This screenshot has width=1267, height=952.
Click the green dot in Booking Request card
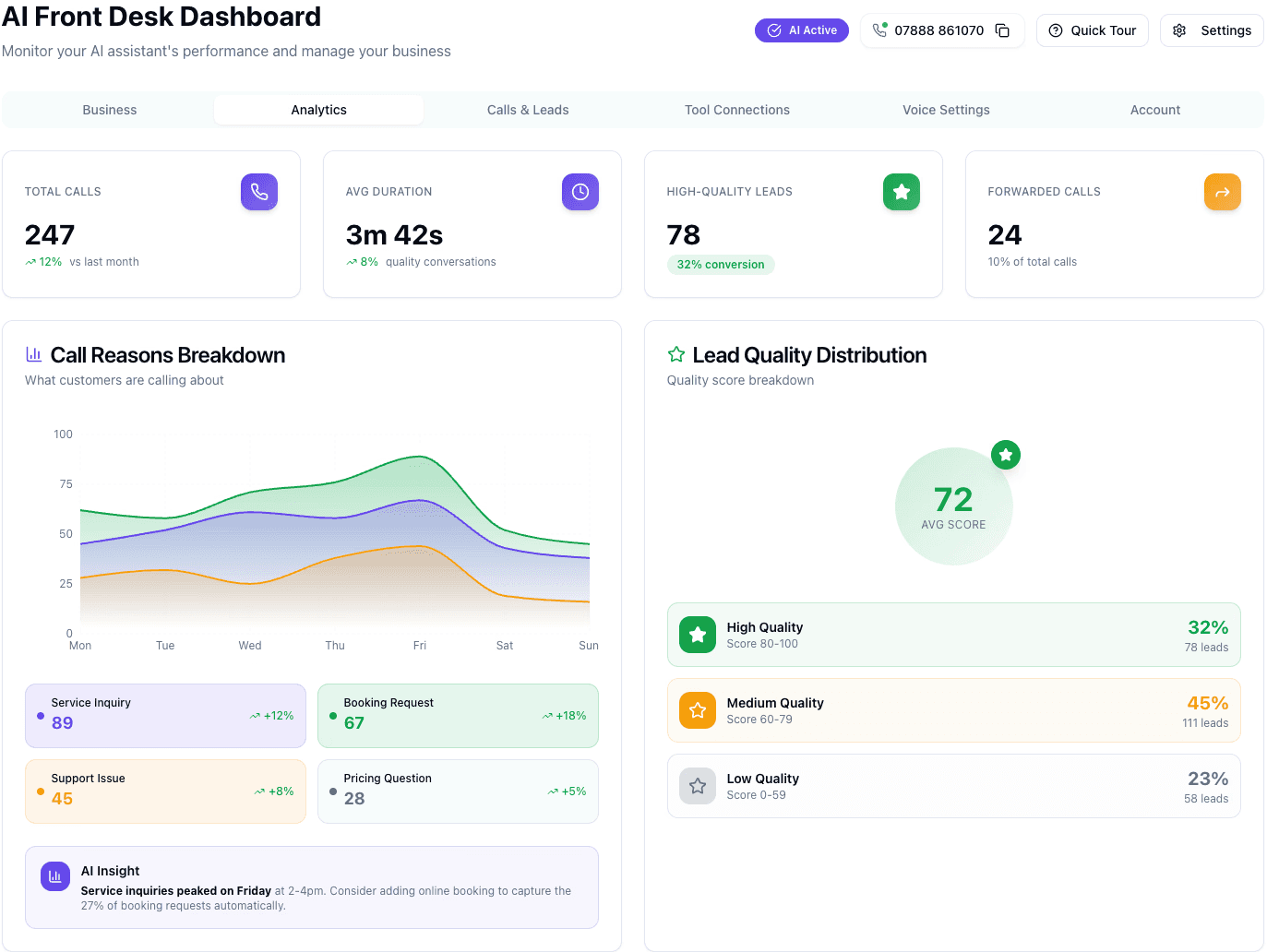coord(333,716)
